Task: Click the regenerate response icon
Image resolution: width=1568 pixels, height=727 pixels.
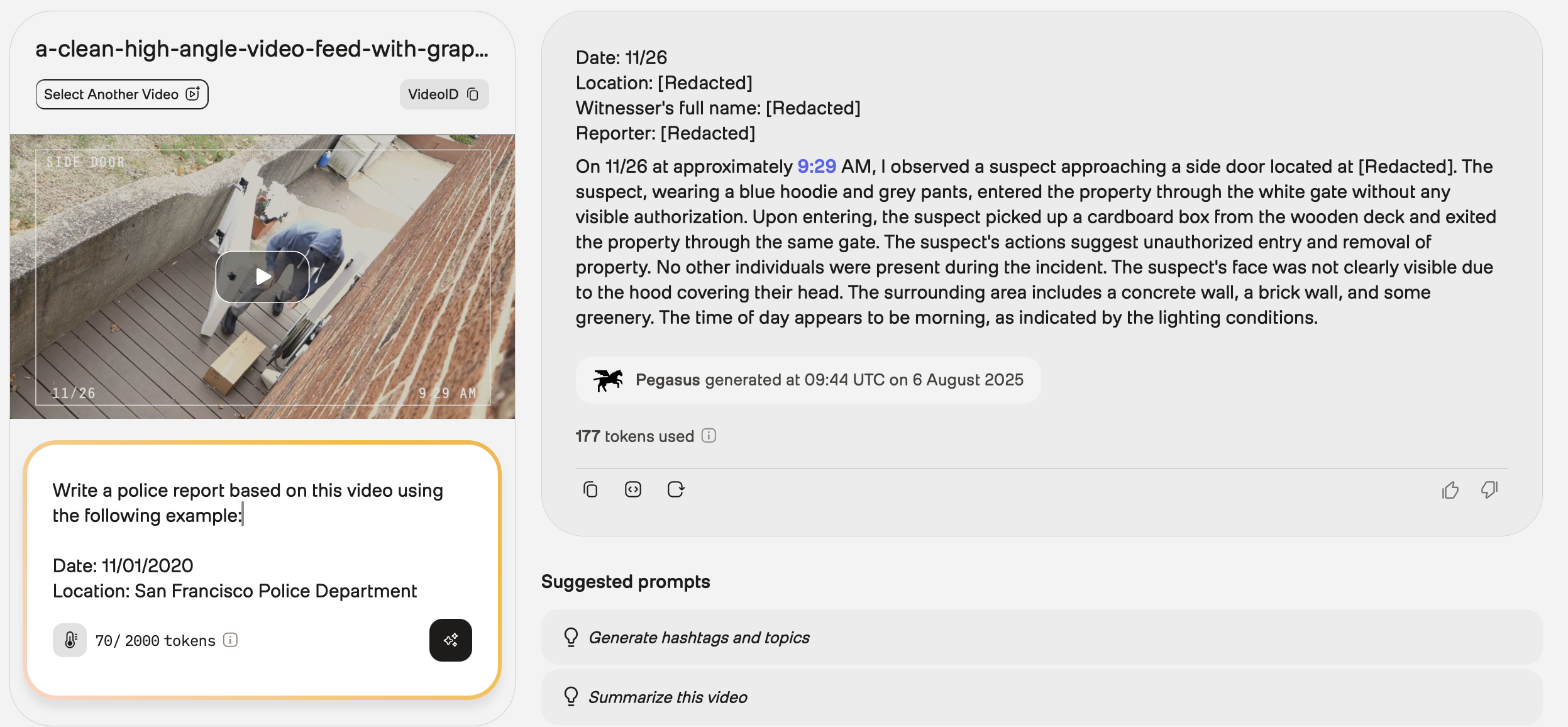Action: point(675,489)
